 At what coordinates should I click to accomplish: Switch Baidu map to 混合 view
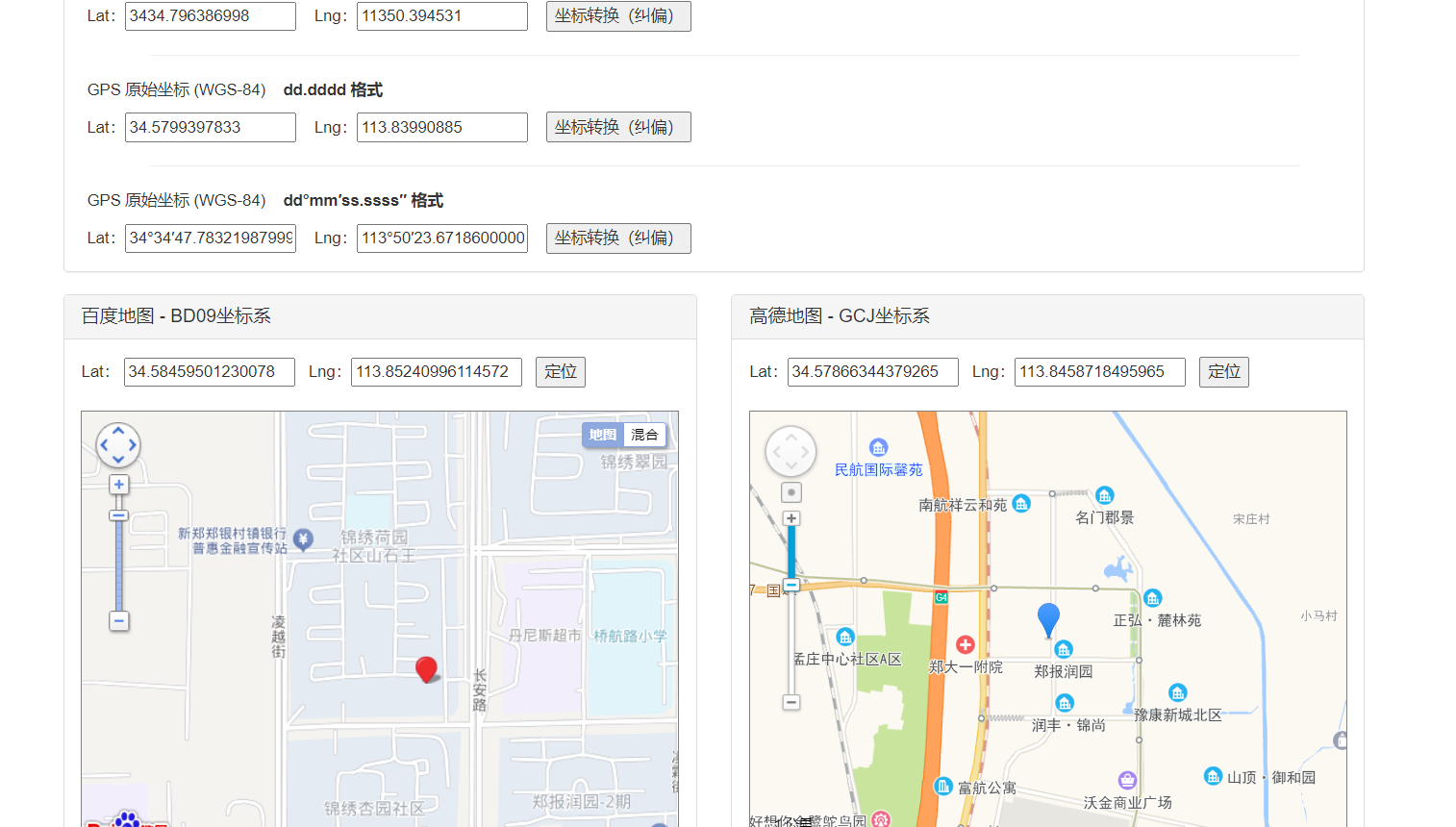pyautogui.click(x=644, y=435)
